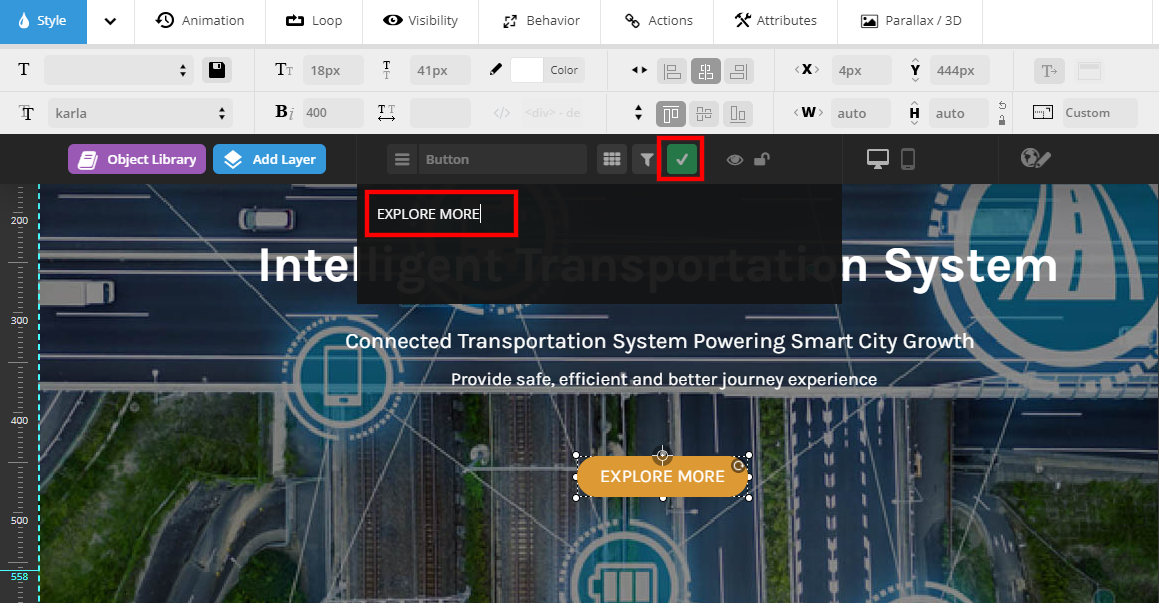Open the Custom size dropdown
The width and height of the screenshot is (1159, 603).
1100,113
